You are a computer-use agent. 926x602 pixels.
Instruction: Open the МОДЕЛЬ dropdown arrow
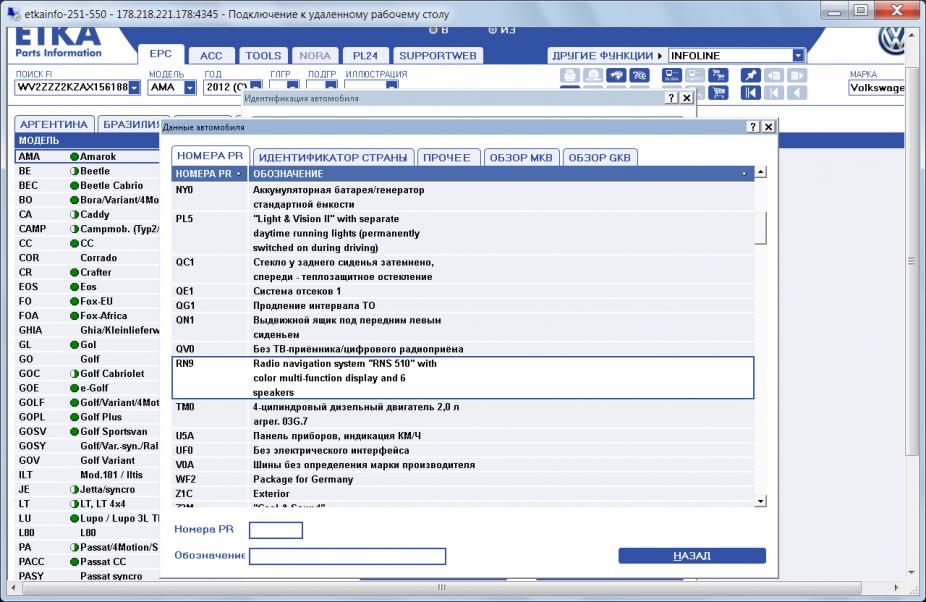tap(190, 87)
